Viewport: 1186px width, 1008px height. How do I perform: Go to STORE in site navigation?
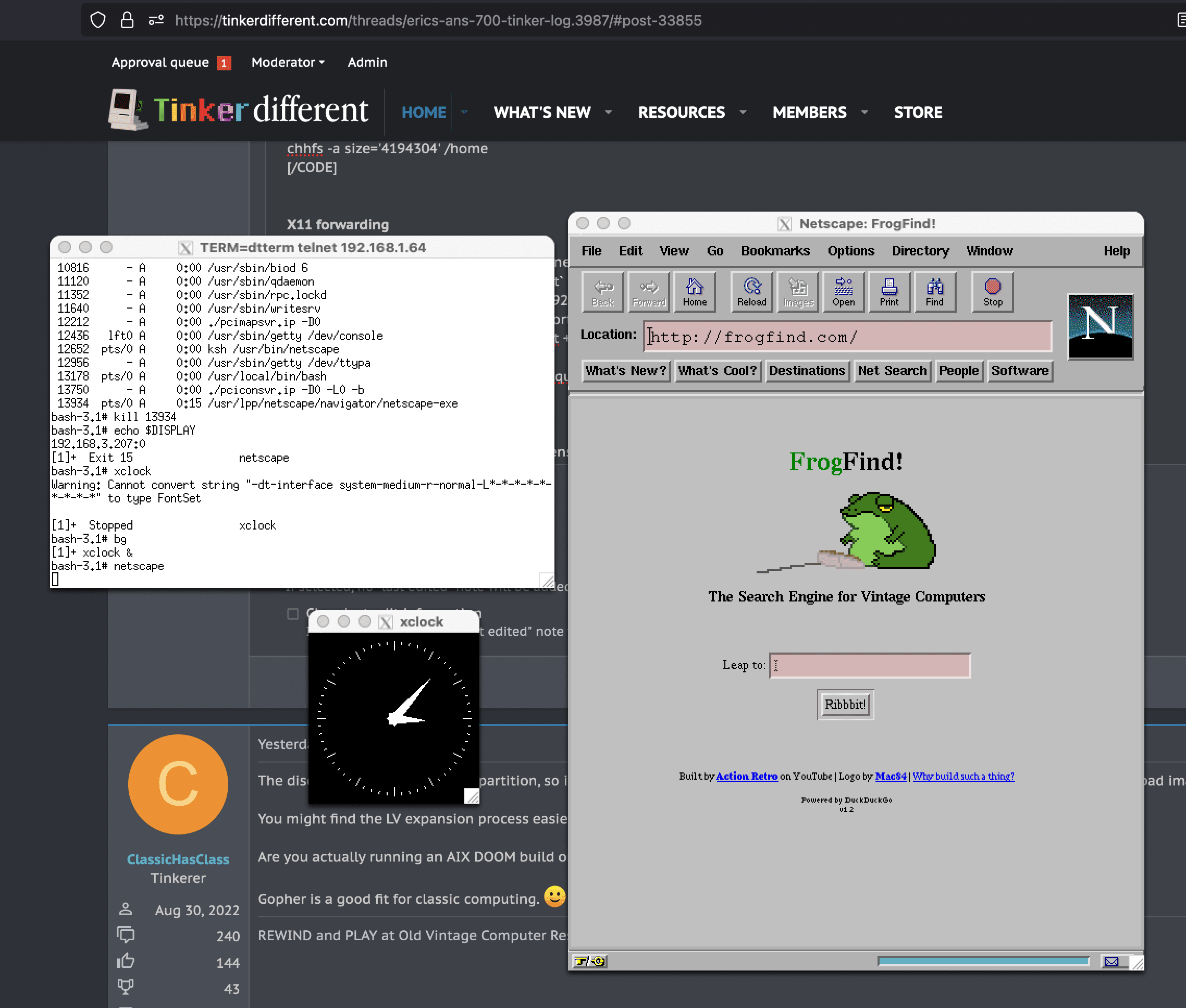[x=918, y=113]
